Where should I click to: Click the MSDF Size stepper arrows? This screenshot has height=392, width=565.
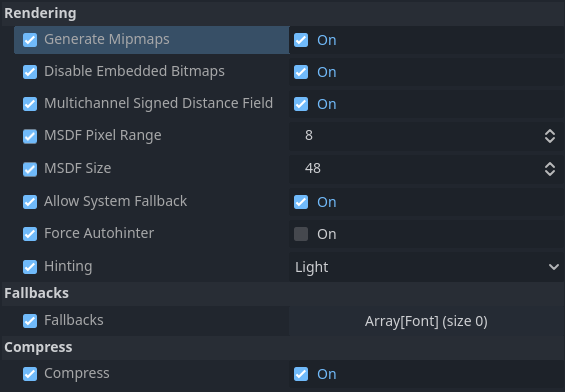[x=550, y=169]
